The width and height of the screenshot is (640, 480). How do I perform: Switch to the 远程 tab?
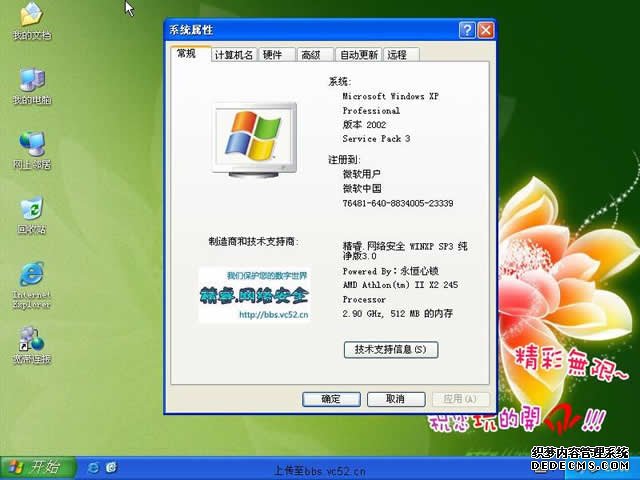point(401,55)
